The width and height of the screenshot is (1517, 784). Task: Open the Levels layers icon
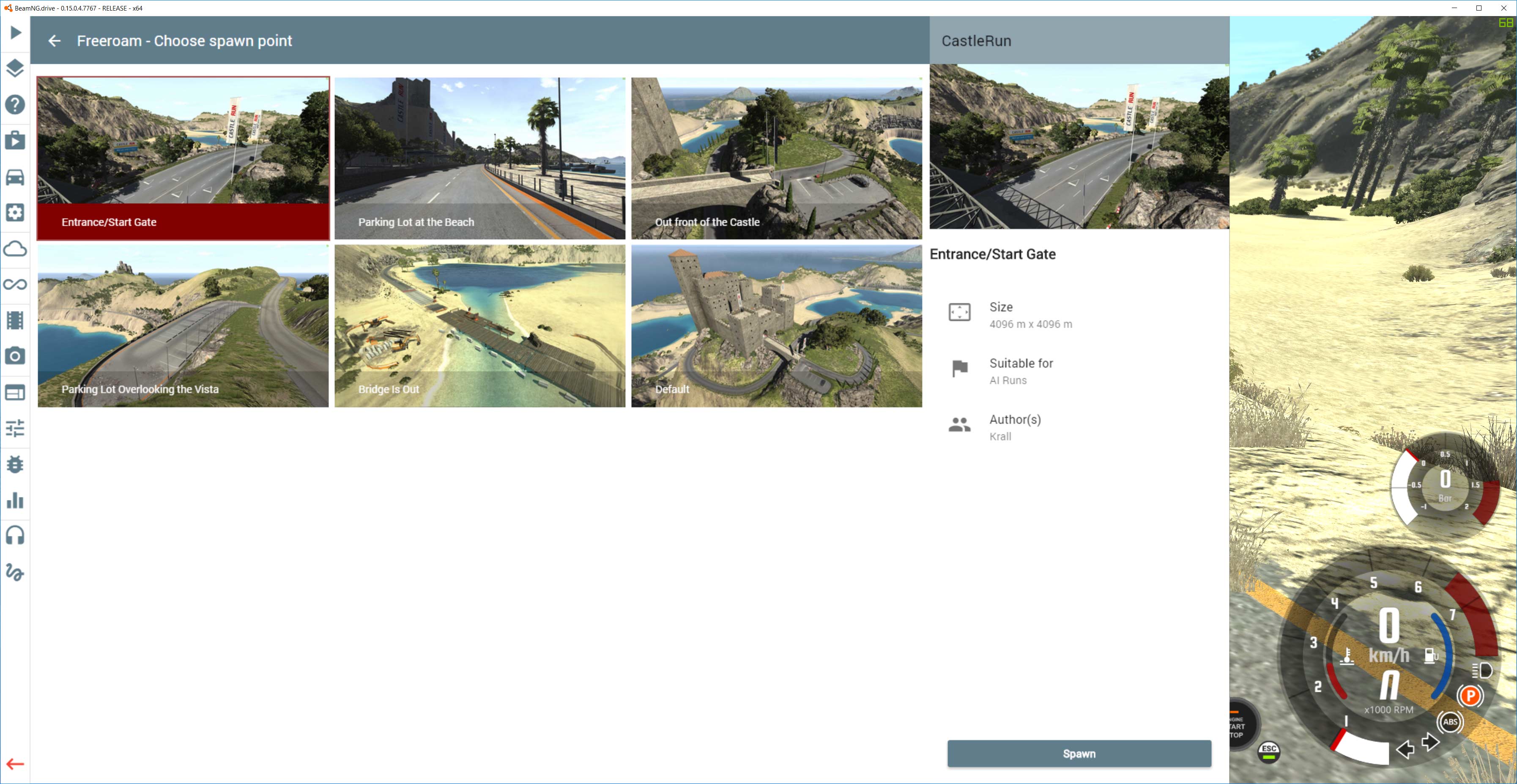click(15, 68)
